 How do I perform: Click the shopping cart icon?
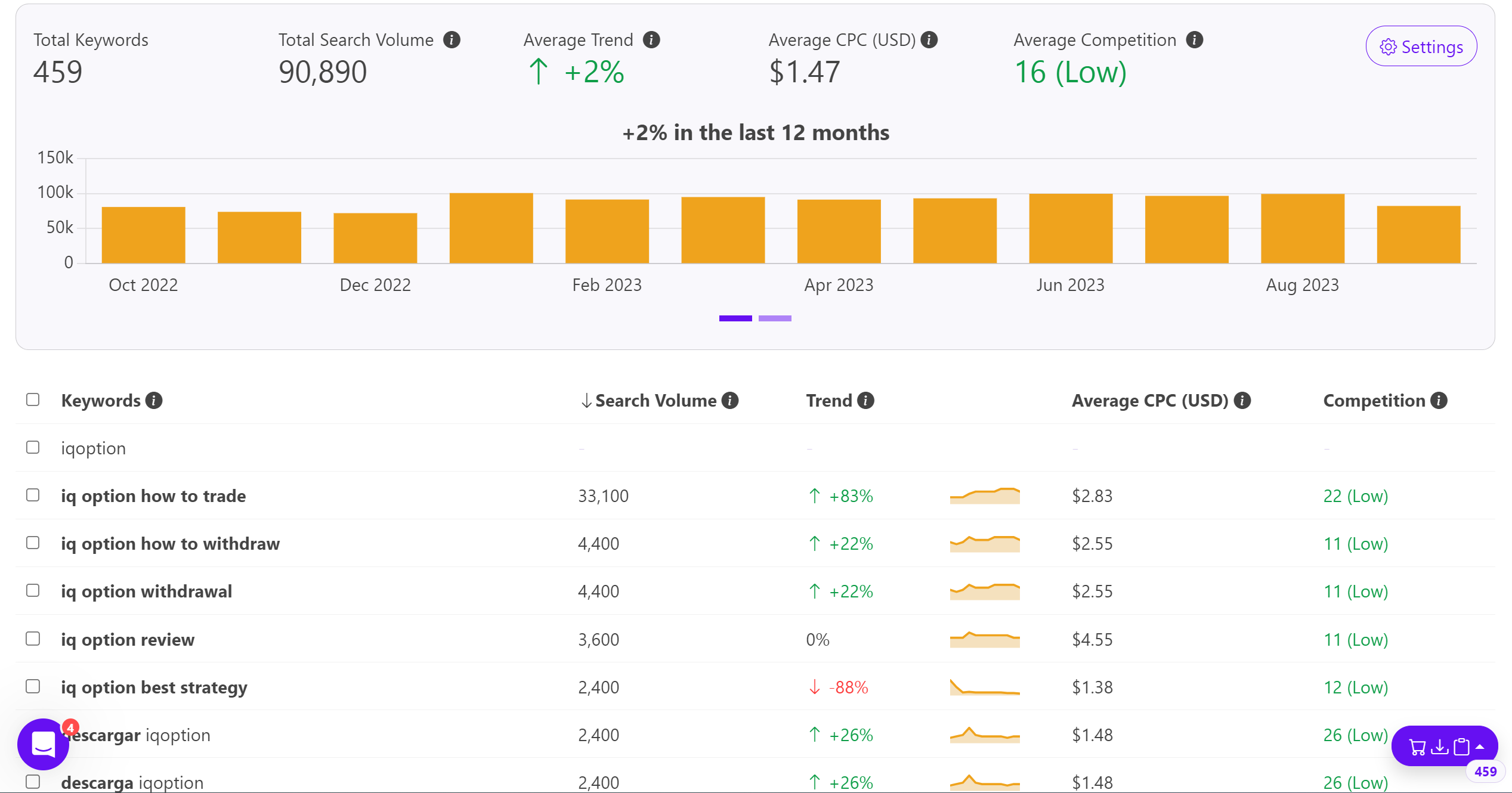(1417, 746)
